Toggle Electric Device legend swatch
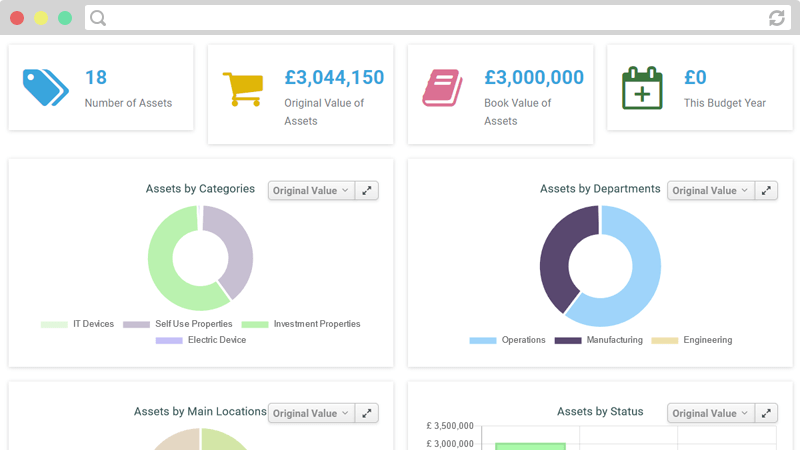 [169, 340]
